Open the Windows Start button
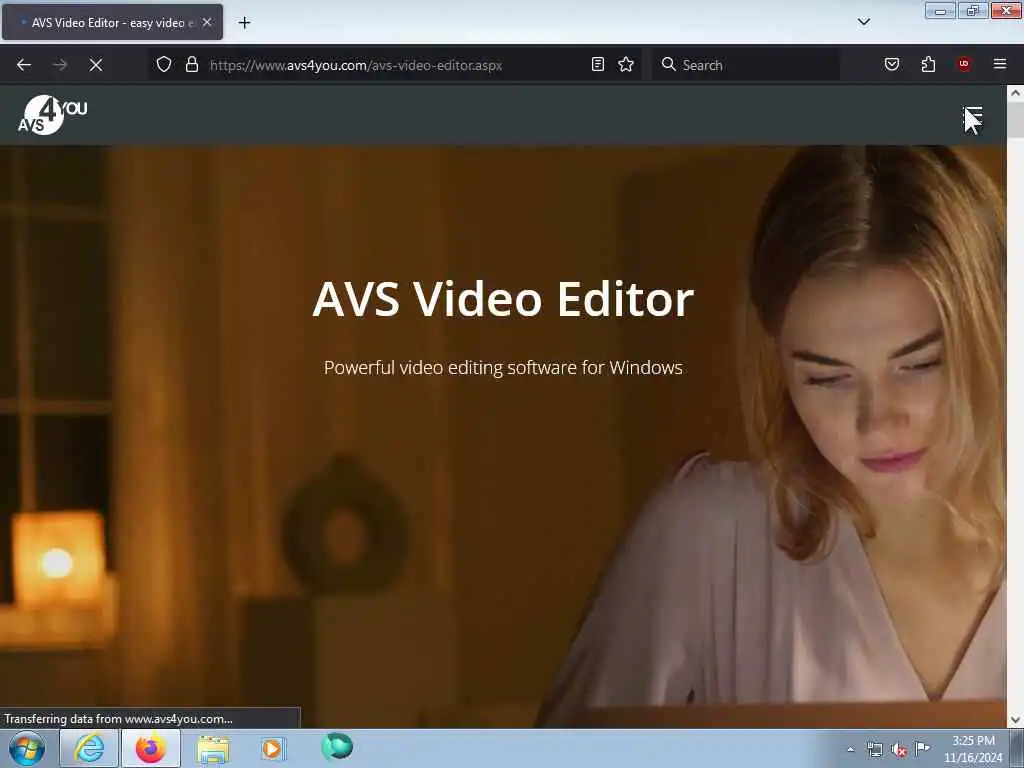 (27, 748)
